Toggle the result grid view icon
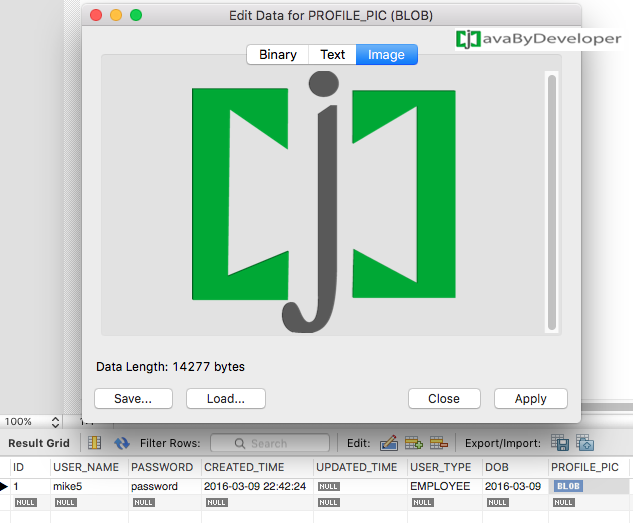The height and width of the screenshot is (523, 633). (94, 443)
